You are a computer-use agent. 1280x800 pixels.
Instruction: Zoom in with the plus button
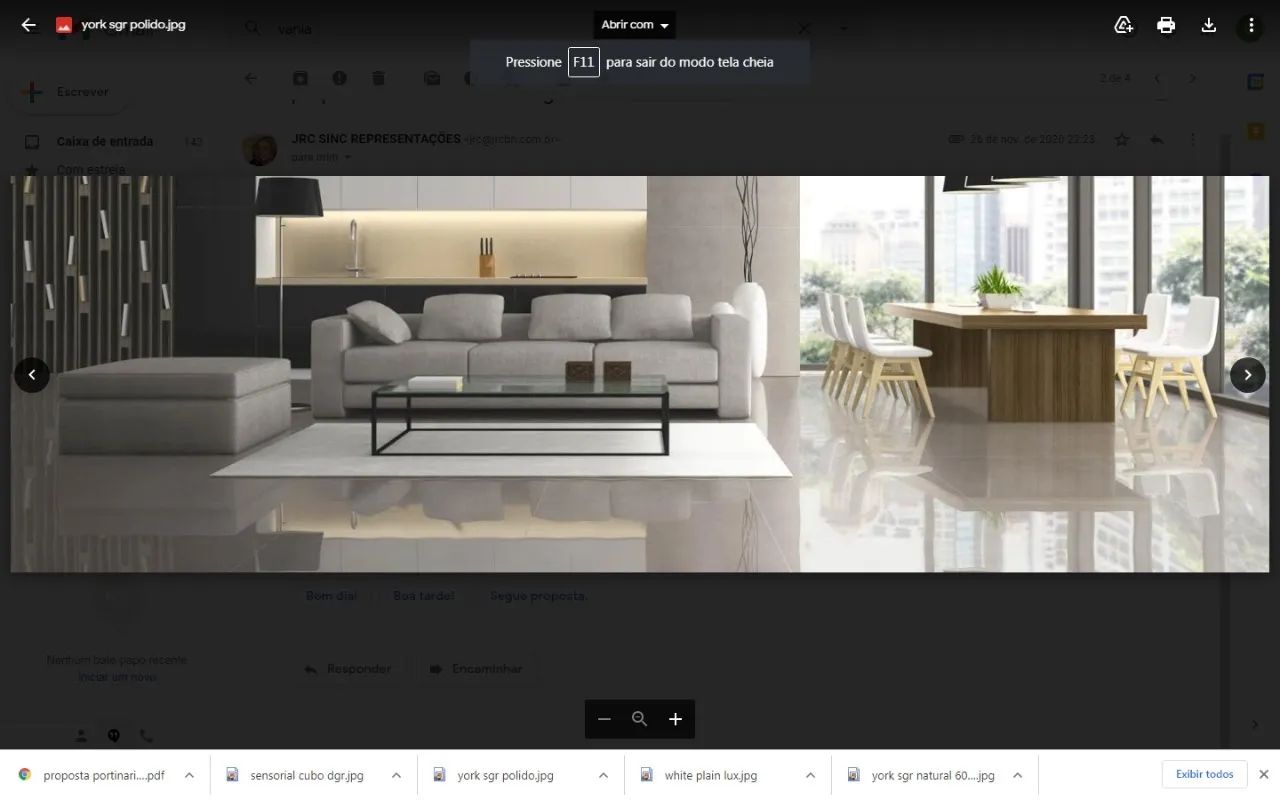[675, 719]
